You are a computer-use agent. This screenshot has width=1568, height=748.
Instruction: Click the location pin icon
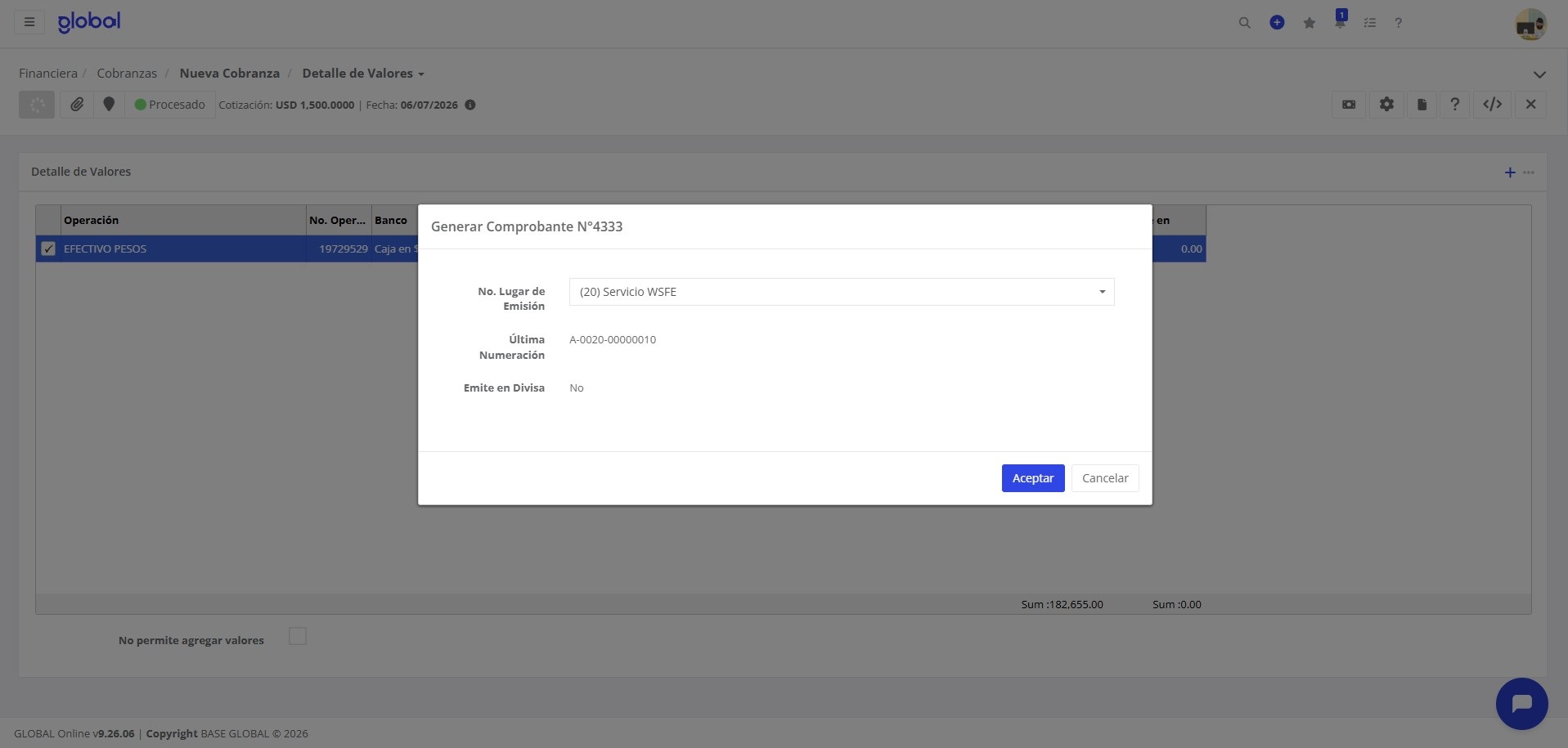click(x=109, y=105)
